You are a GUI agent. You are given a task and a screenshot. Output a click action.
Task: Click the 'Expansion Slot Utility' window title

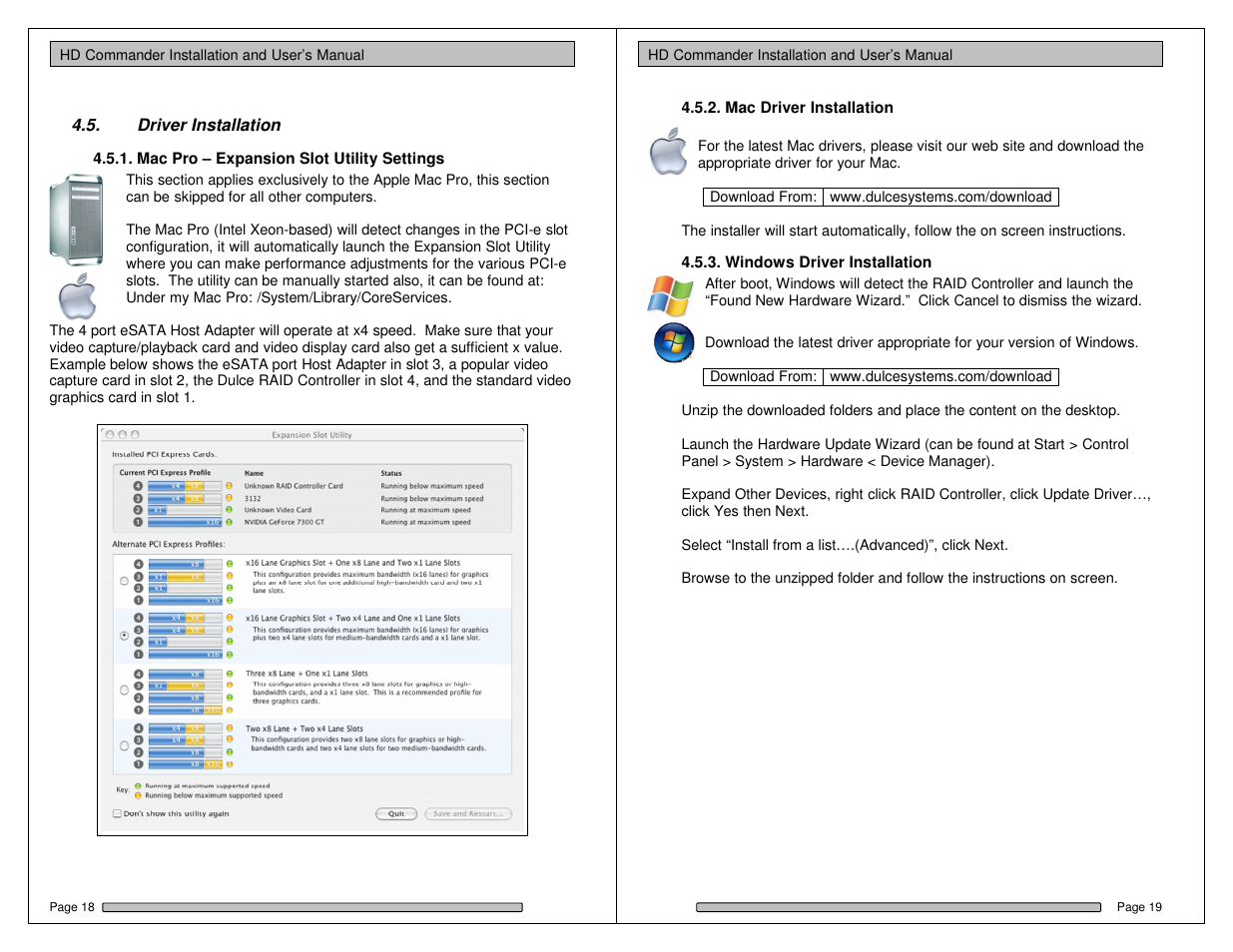[x=311, y=435]
